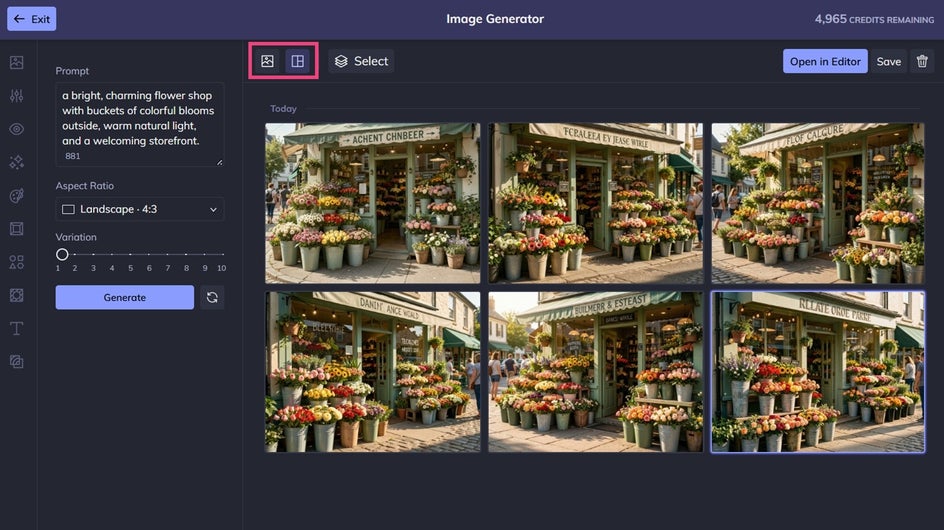The height and width of the screenshot is (530, 944).
Task: Click inside the Prompt text box
Action: coord(140,125)
